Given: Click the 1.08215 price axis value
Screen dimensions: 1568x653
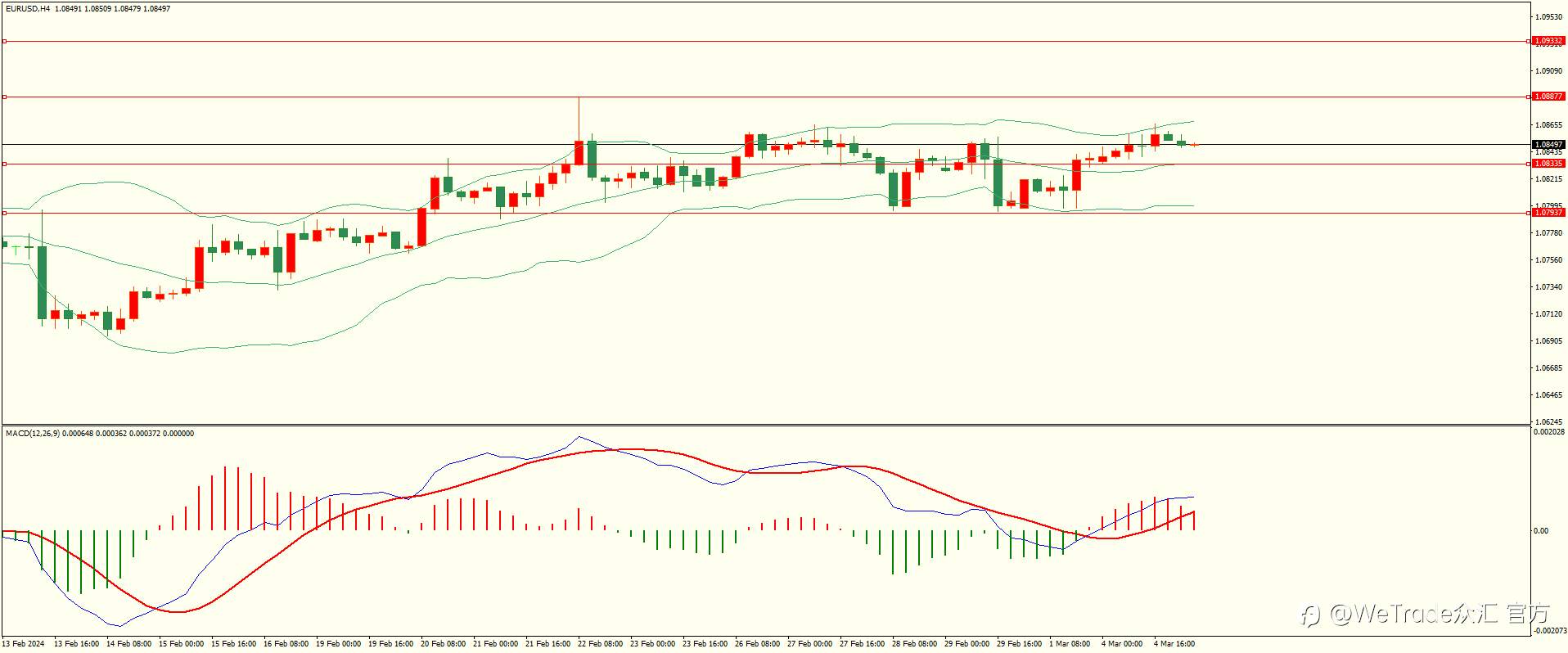Looking at the screenshot, I should pyautogui.click(x=1548, y=178).
